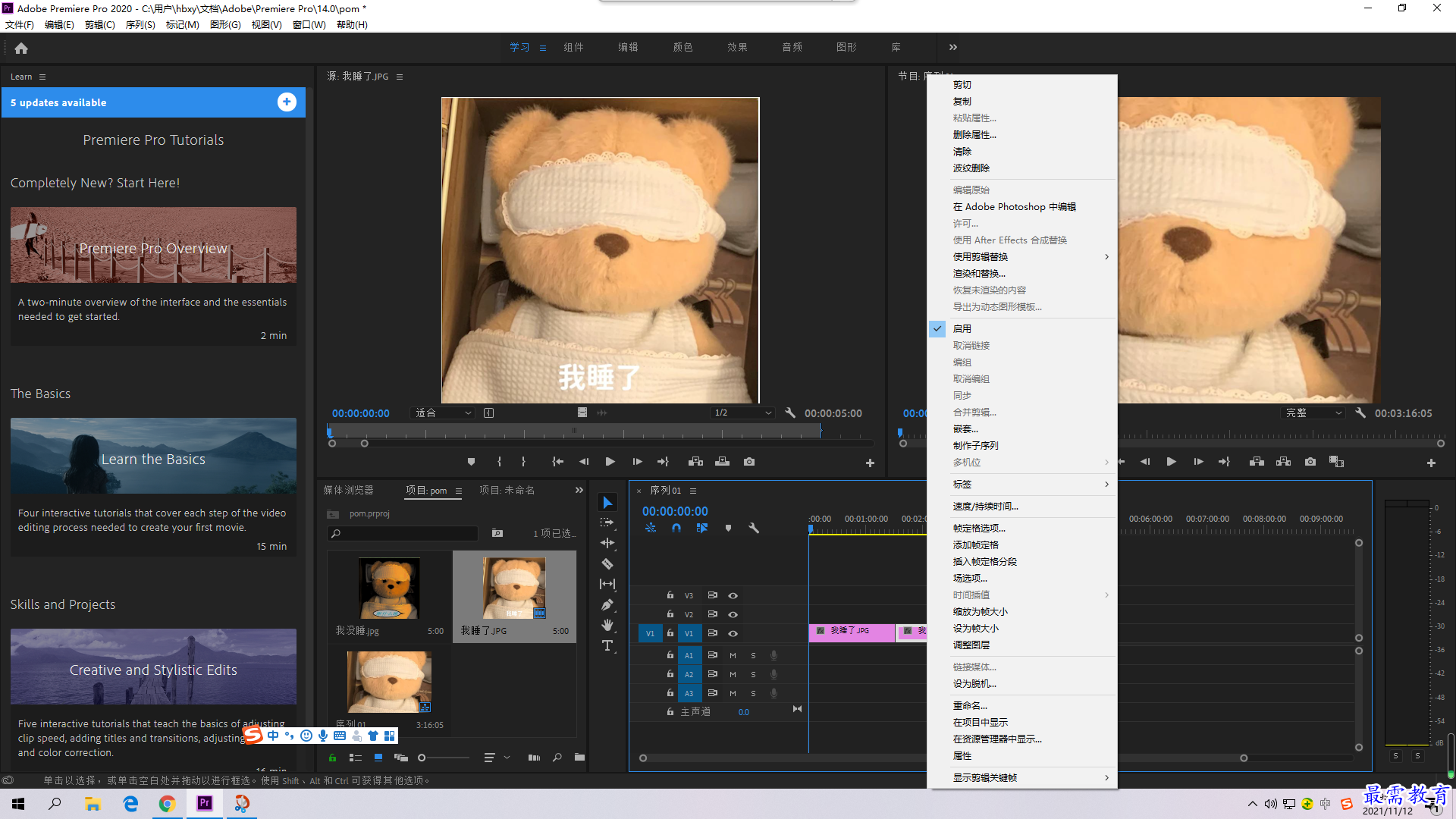Switch Project panel to icon view

coord(378,758)
